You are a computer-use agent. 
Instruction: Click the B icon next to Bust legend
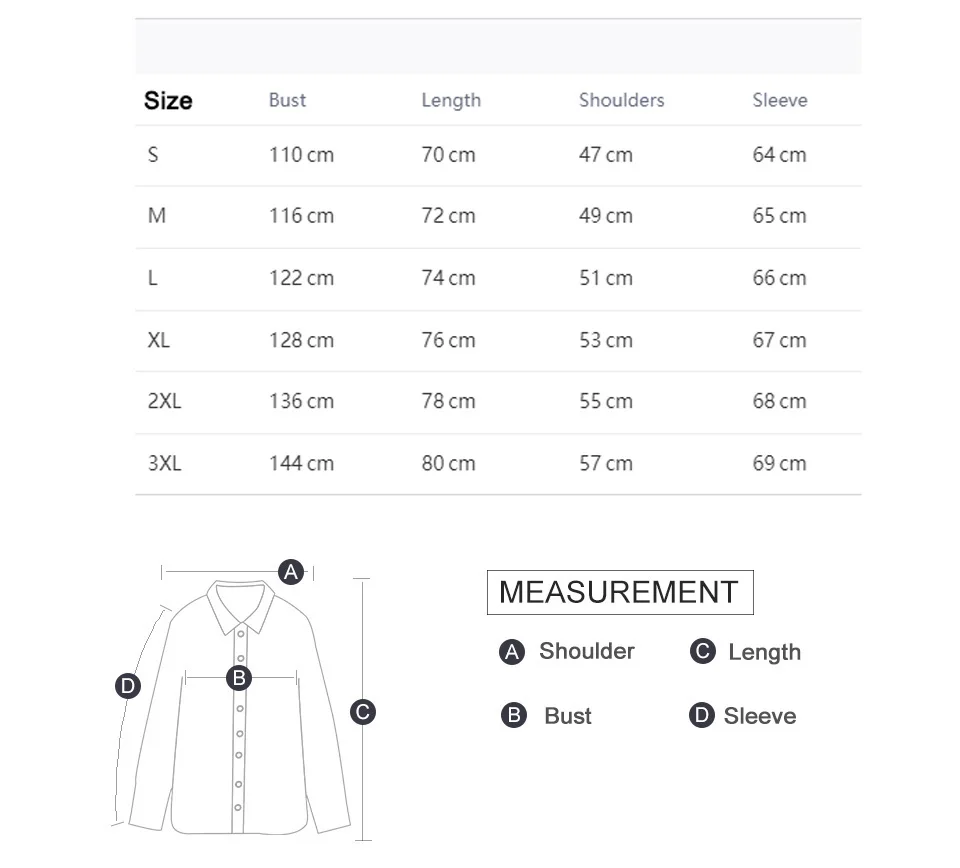(514, 715)
